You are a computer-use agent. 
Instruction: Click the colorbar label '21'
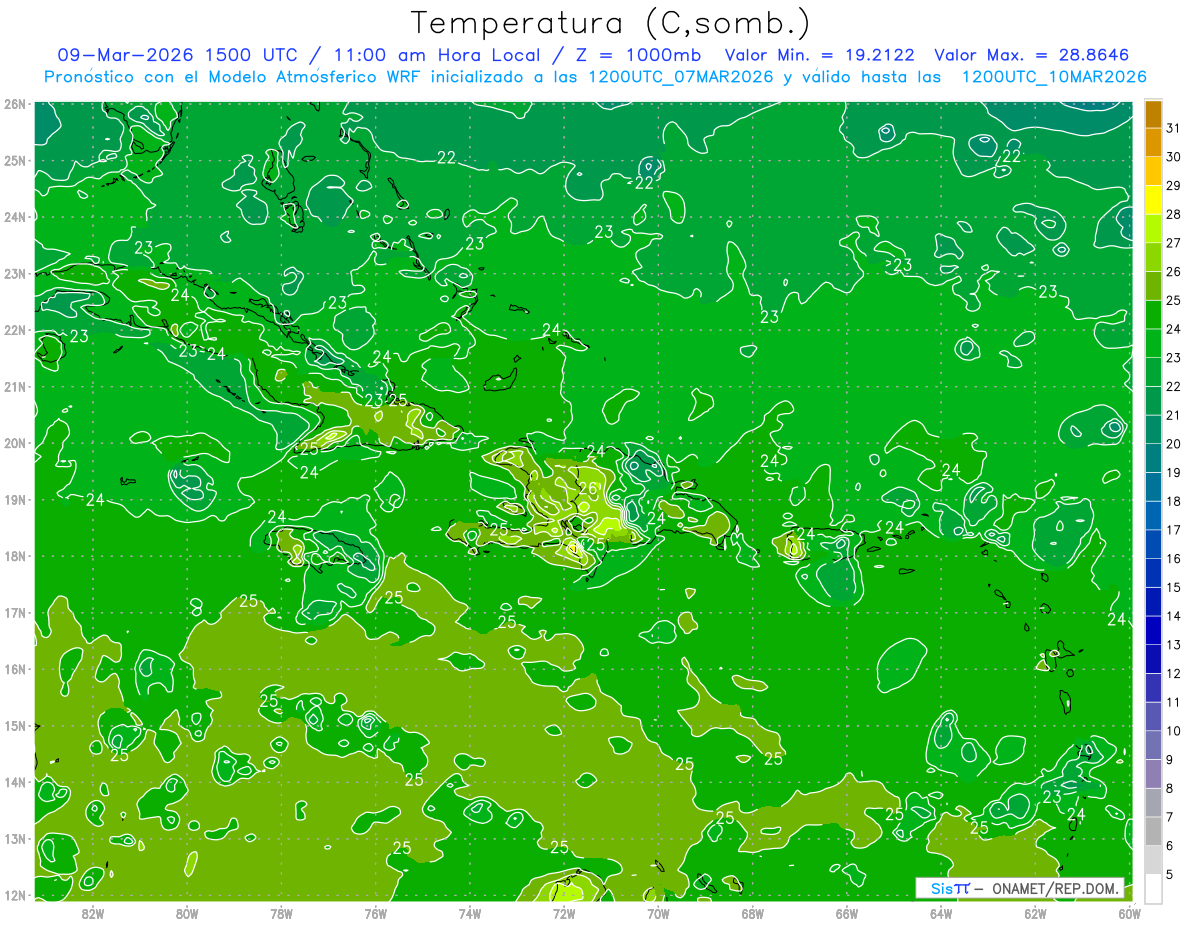pyautogui.click(x=1174, y=415)
